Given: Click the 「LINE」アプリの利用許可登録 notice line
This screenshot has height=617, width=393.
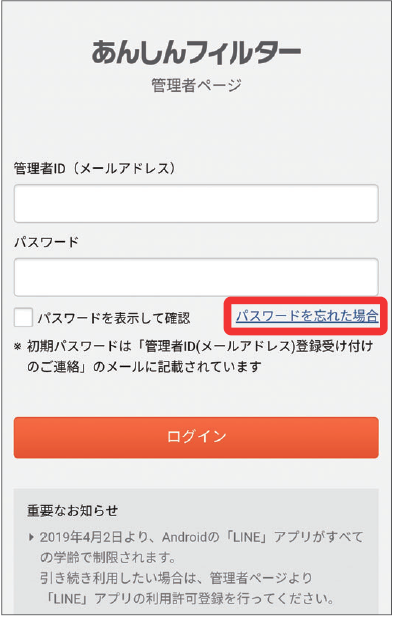Looking at the screenshot, I should point(188,599).
